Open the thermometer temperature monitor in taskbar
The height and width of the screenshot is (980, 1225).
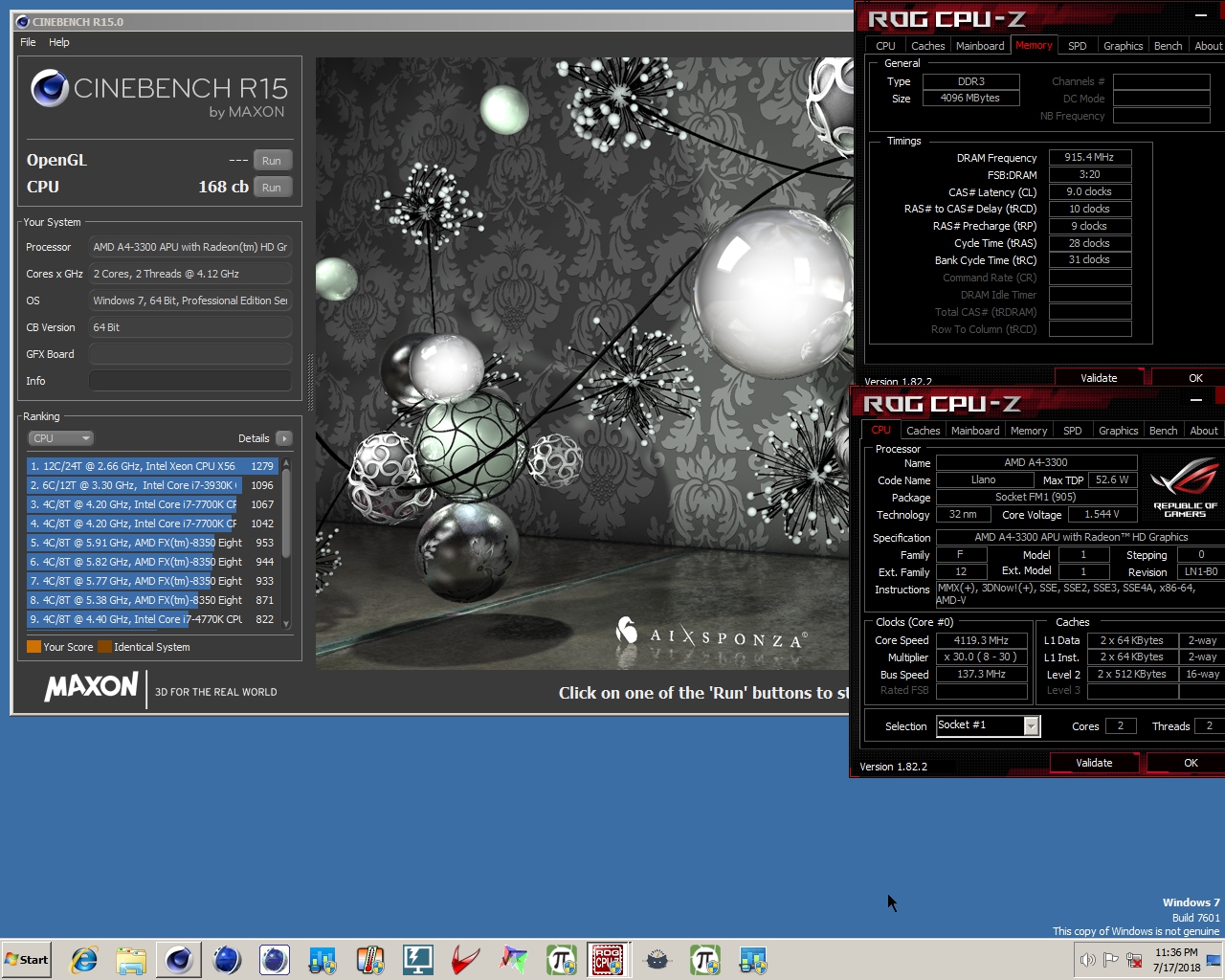pyautogui.click(x=370, y=959)
